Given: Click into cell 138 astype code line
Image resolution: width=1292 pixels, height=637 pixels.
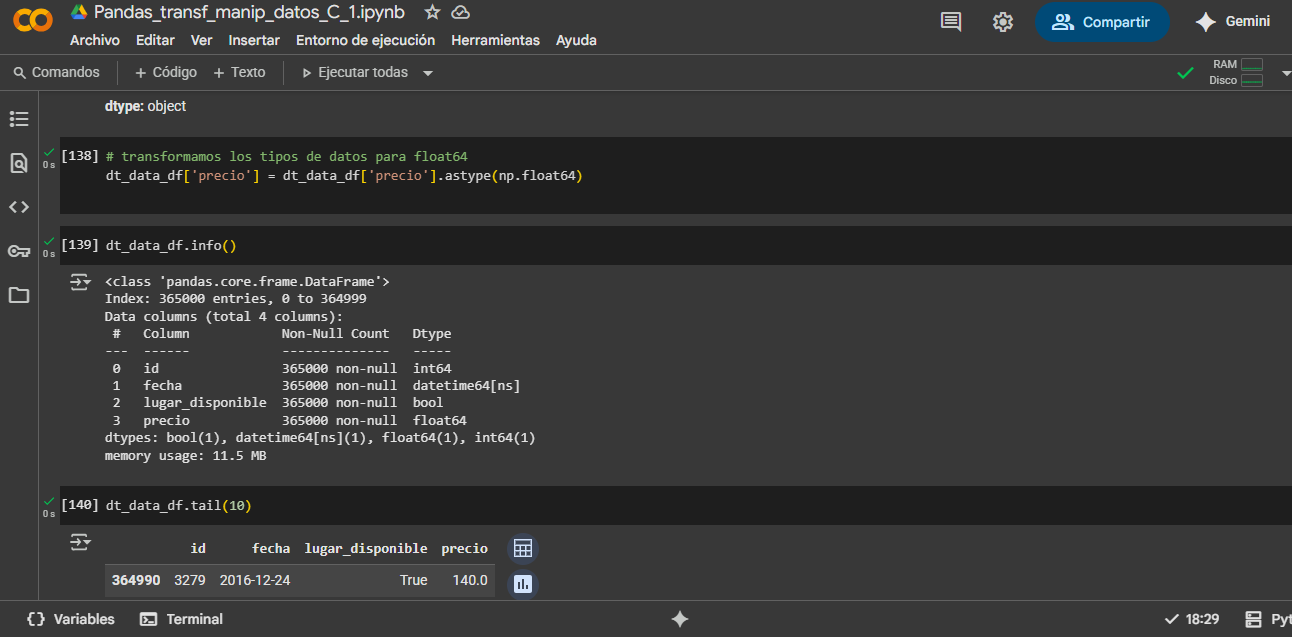Looking at the screenshot, I should tap(344, 176).
